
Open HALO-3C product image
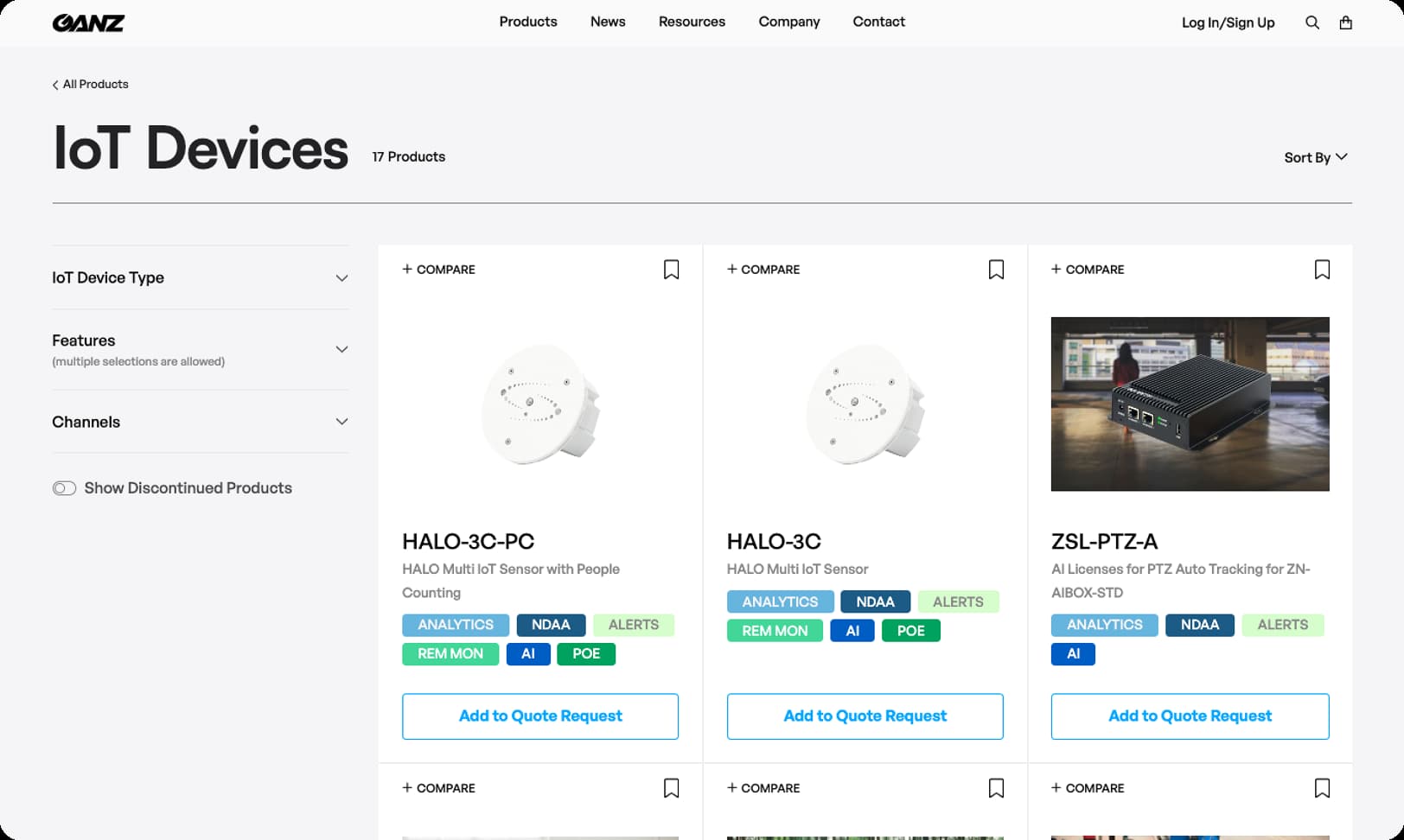pyautogui.click(x=865, y=404)
